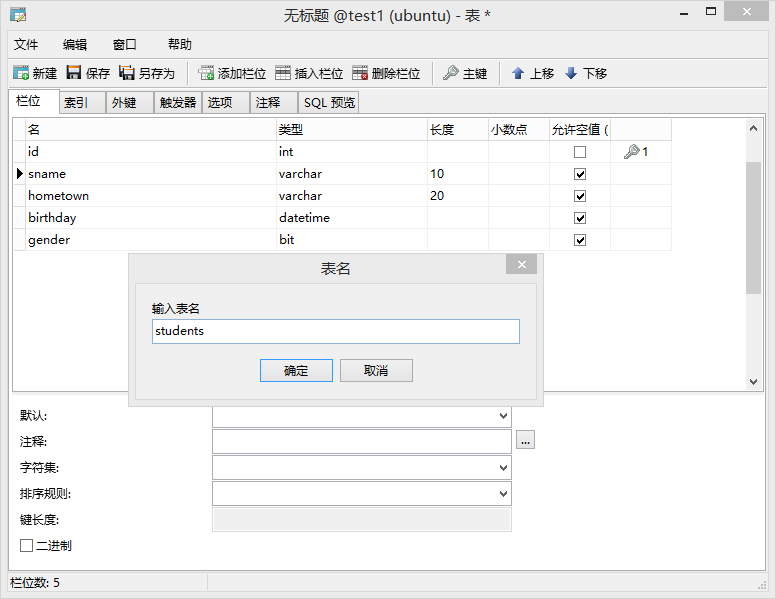Click the 删除栏位 (Delete Field) icon
This screenshot has width=776, height=599.
click(360, 73)
